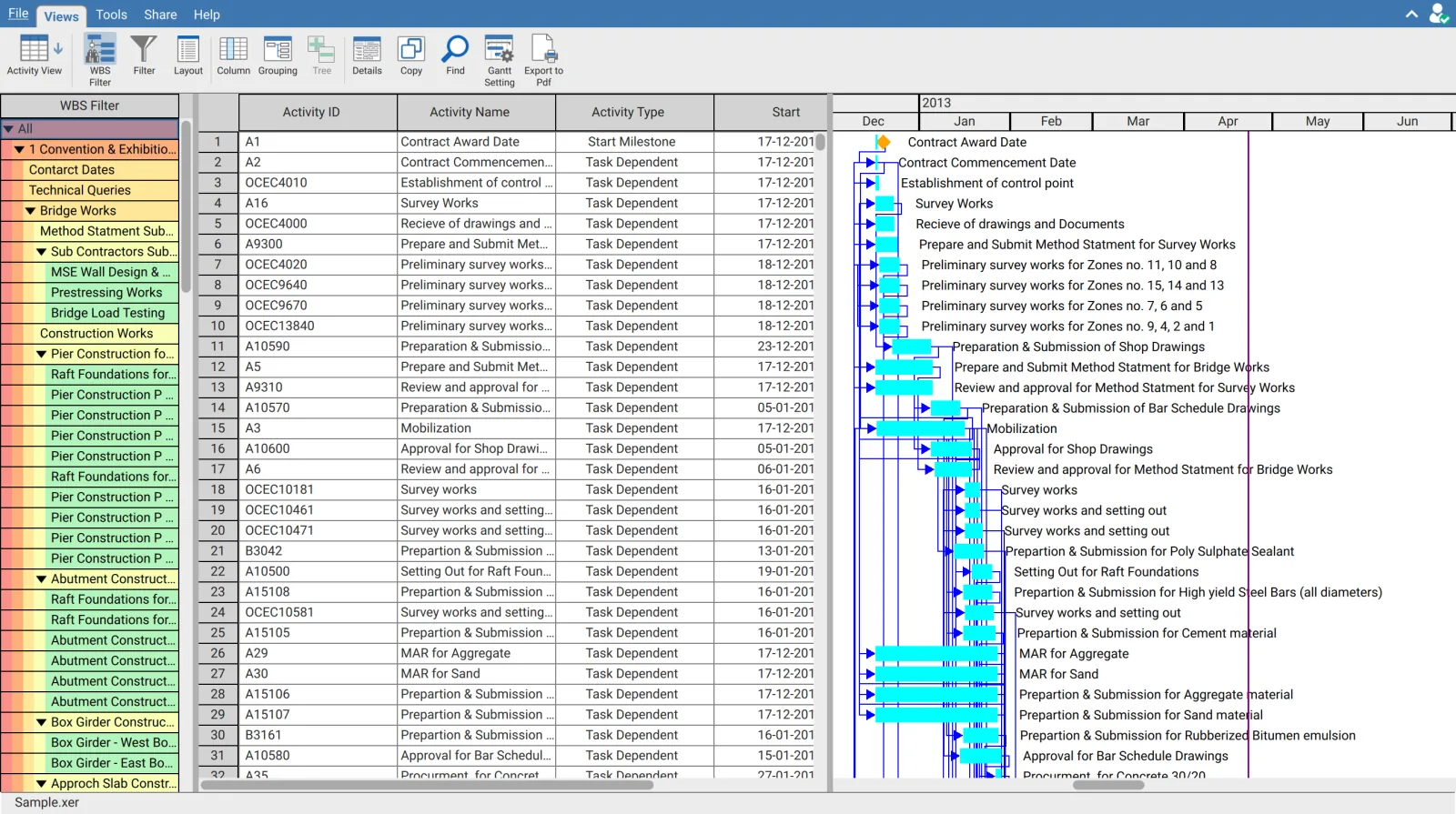Toggle the WBS Filter panel

(x=100, y=60)
